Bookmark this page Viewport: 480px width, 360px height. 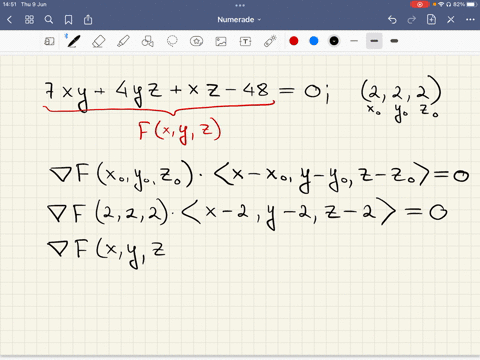click(x=68, y=20)
